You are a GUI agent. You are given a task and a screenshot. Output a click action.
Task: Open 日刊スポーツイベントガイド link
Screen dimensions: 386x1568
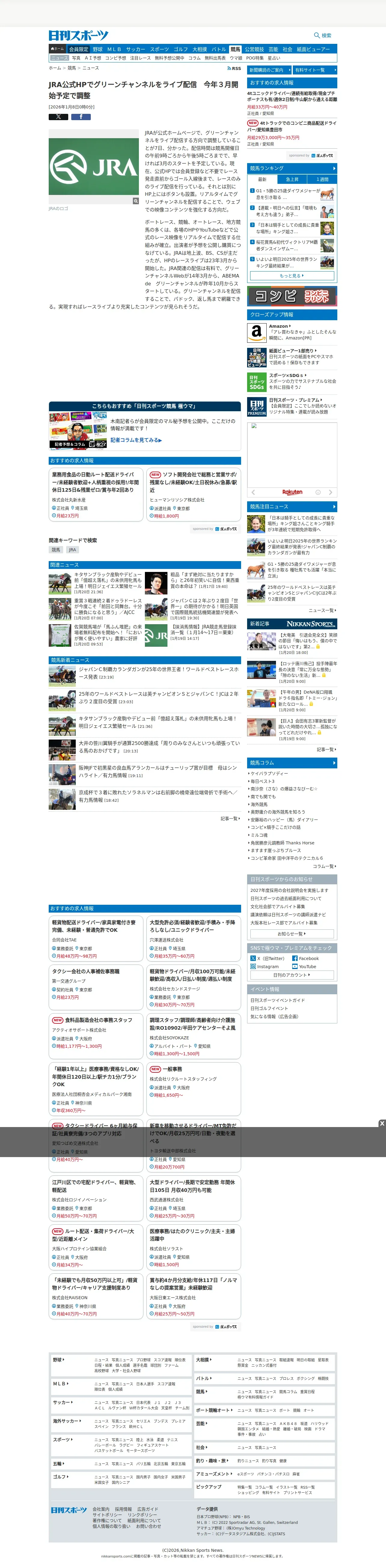pyautogui.click(x=278, y=1000)
